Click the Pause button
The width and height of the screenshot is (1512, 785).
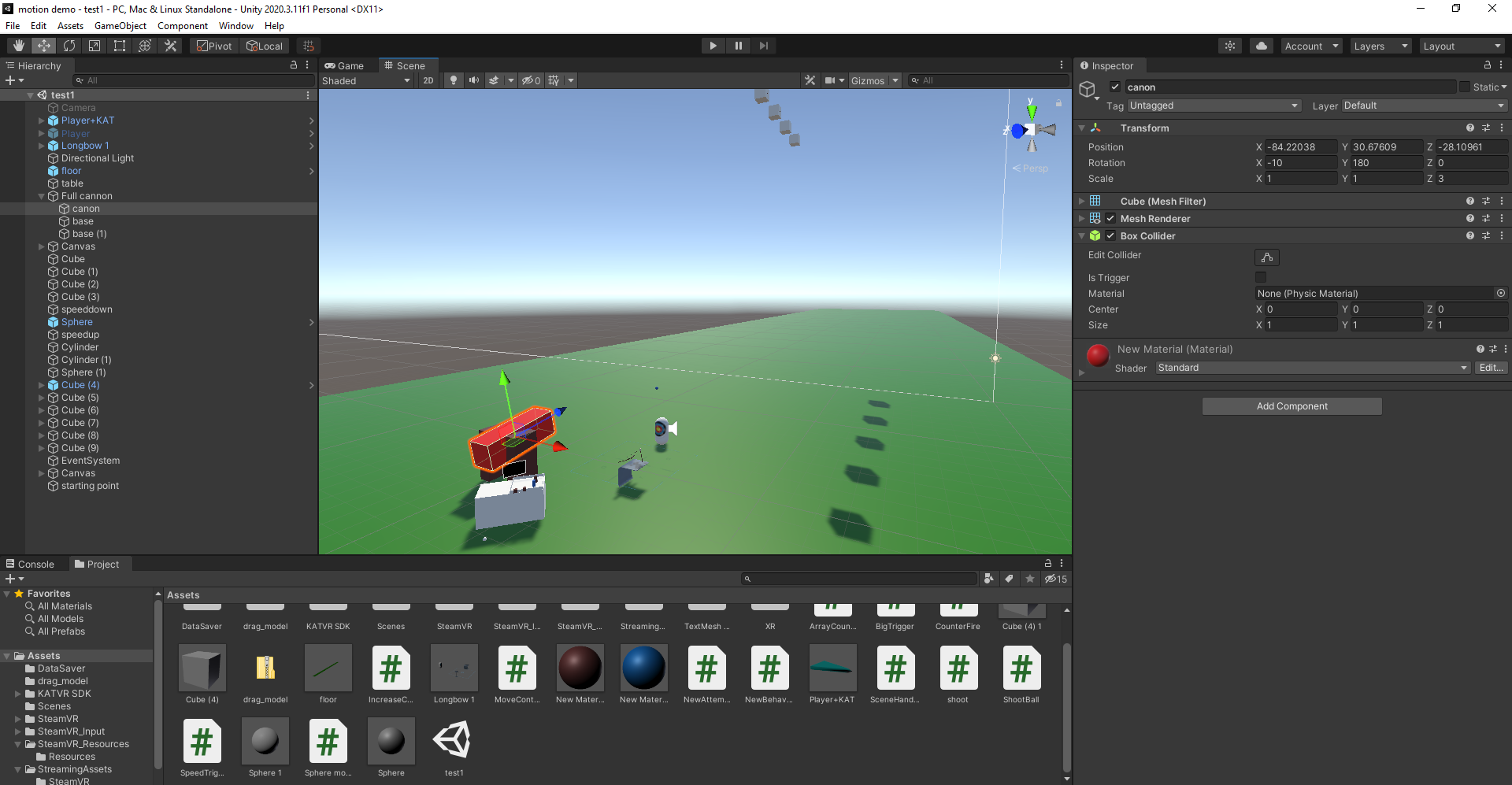pyautogui.click(x=738, y=46)
